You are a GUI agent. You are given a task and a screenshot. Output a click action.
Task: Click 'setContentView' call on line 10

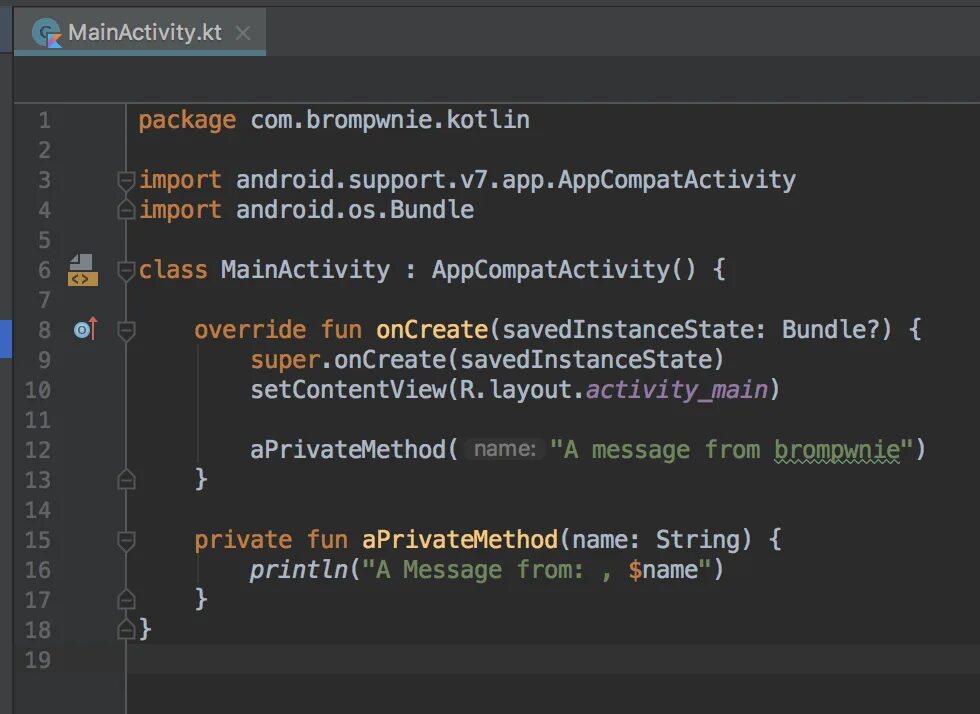[348, 390]
